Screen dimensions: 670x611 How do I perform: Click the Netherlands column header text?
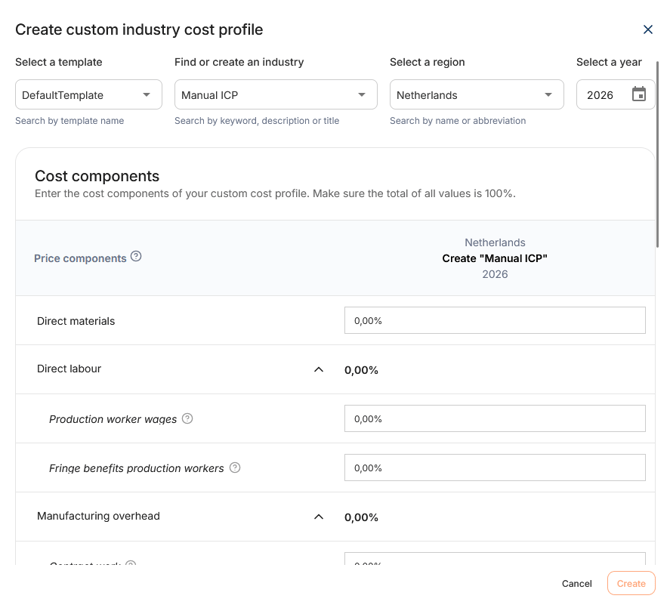495,242
